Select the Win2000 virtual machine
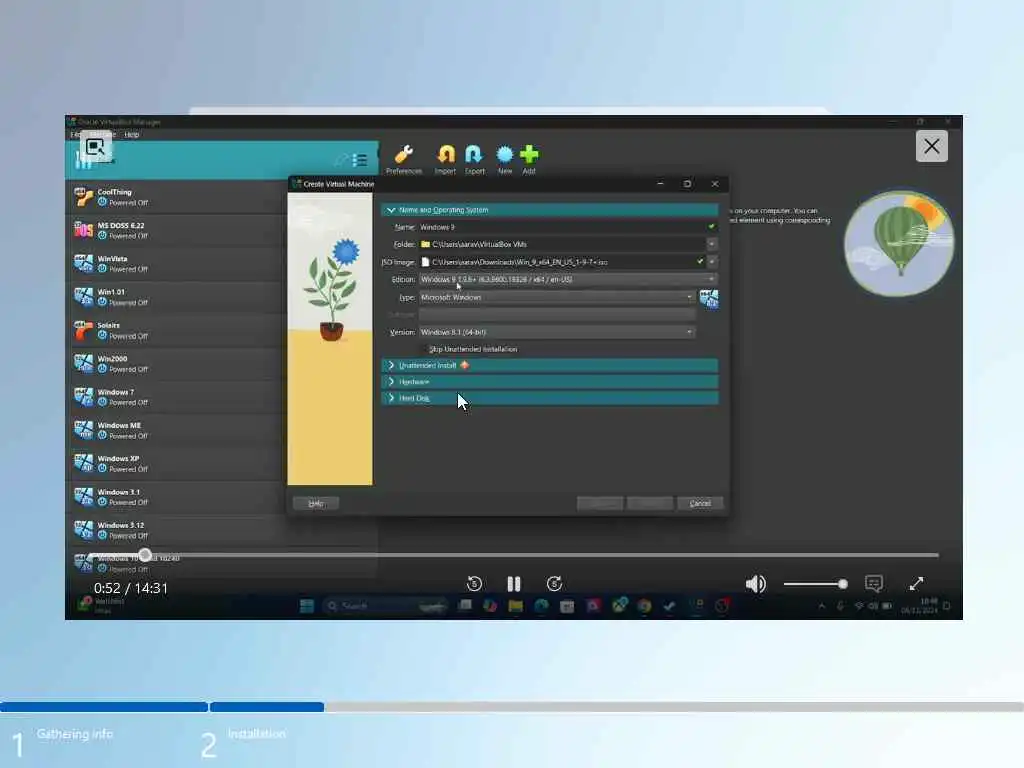 [x=176, y=364]
